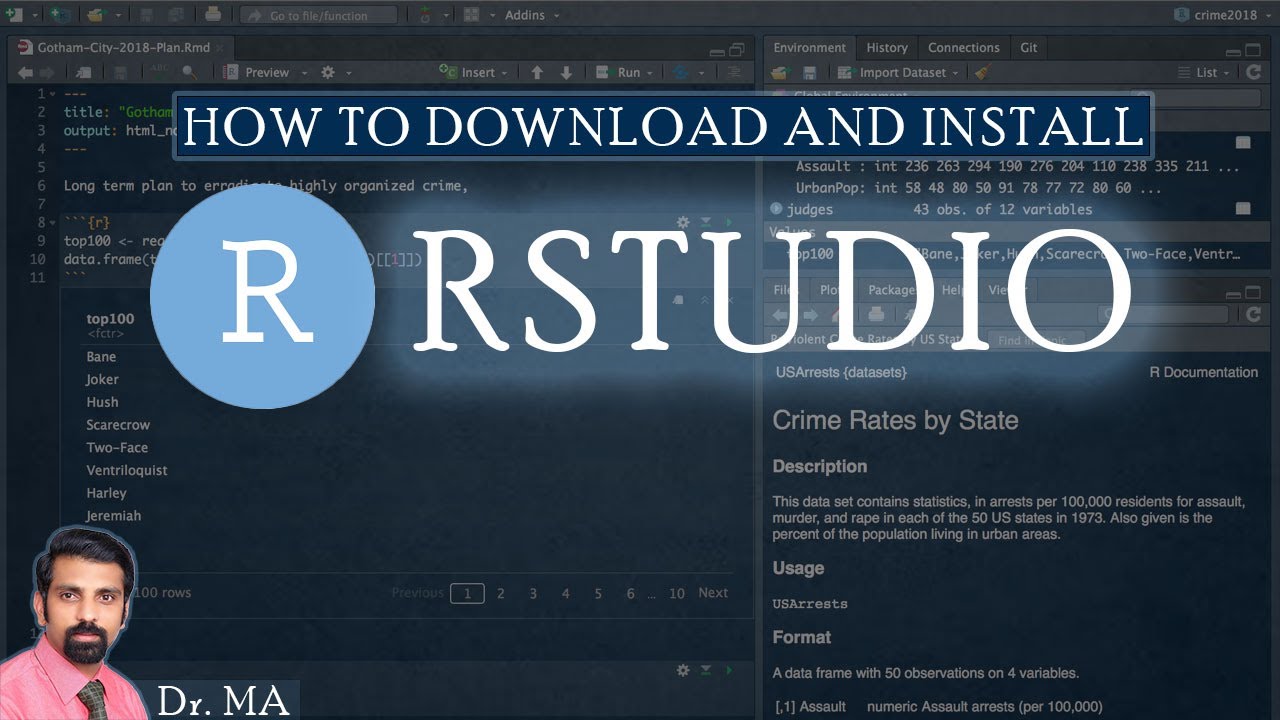
Task: Click the Find/Replace magnifier icon
Action: 189,72
